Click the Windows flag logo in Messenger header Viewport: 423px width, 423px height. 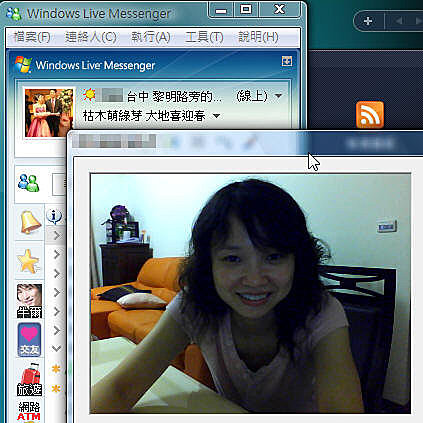[23, 65]
